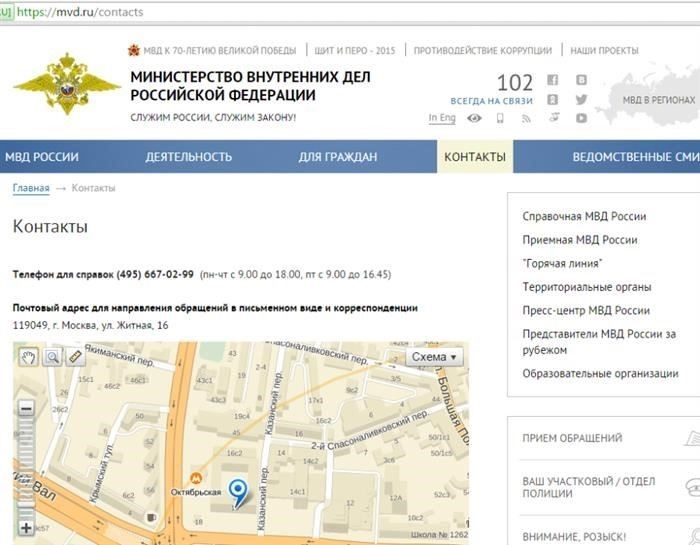Open the Для граждан menu
Viewport: 700px width, 545px height.
338,157
